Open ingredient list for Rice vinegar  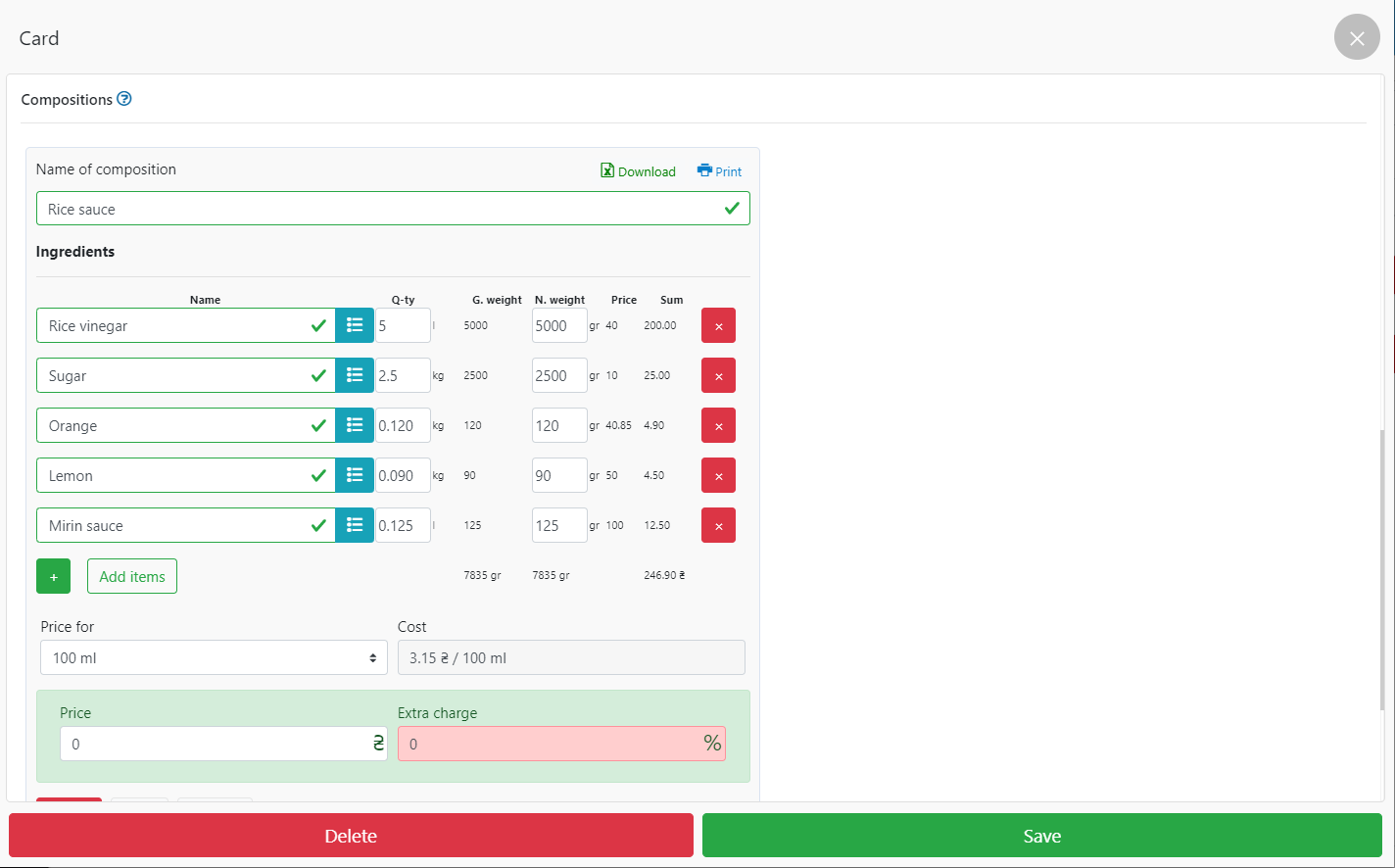coord(355,325)
